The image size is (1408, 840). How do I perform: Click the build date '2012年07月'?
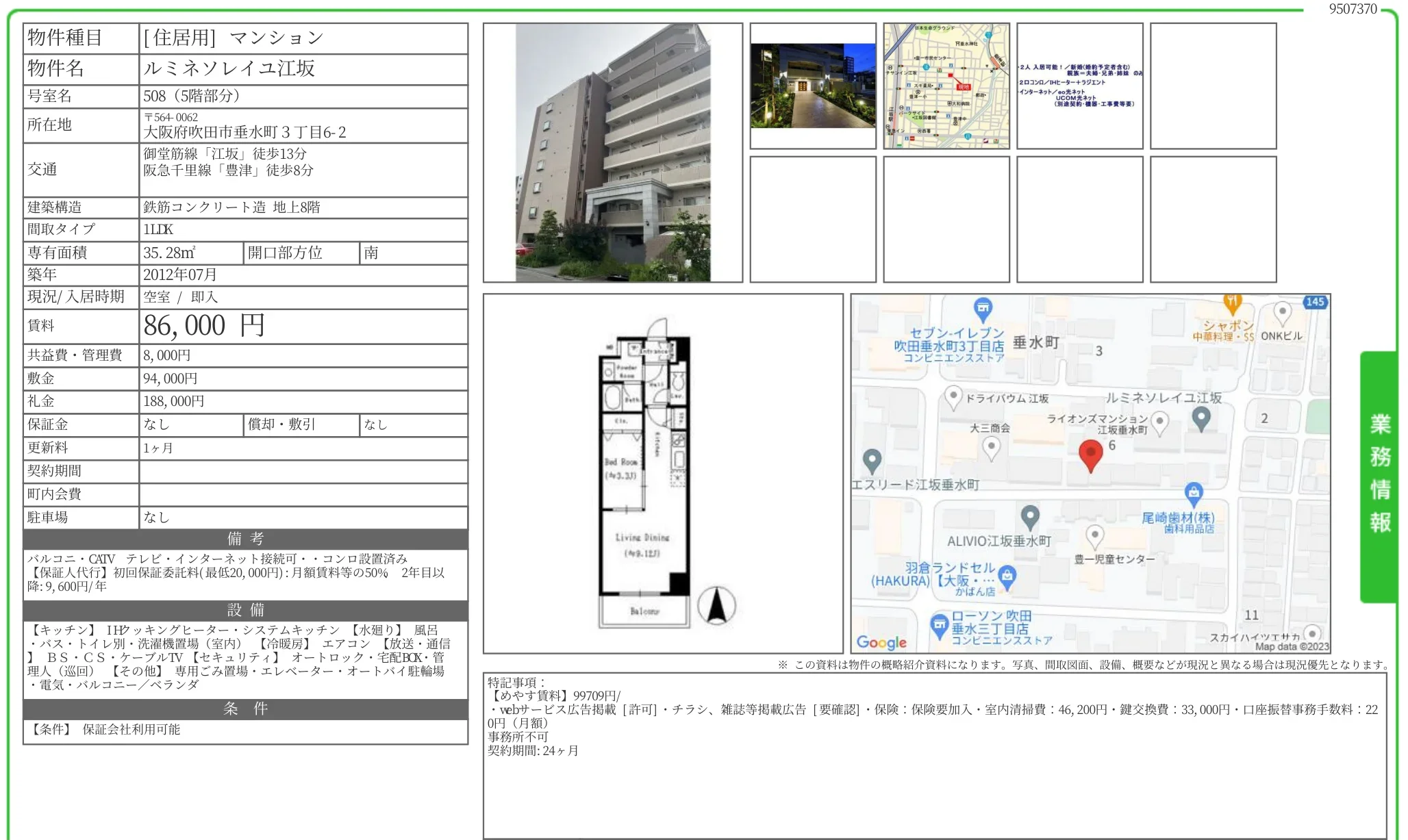point(180,275)
